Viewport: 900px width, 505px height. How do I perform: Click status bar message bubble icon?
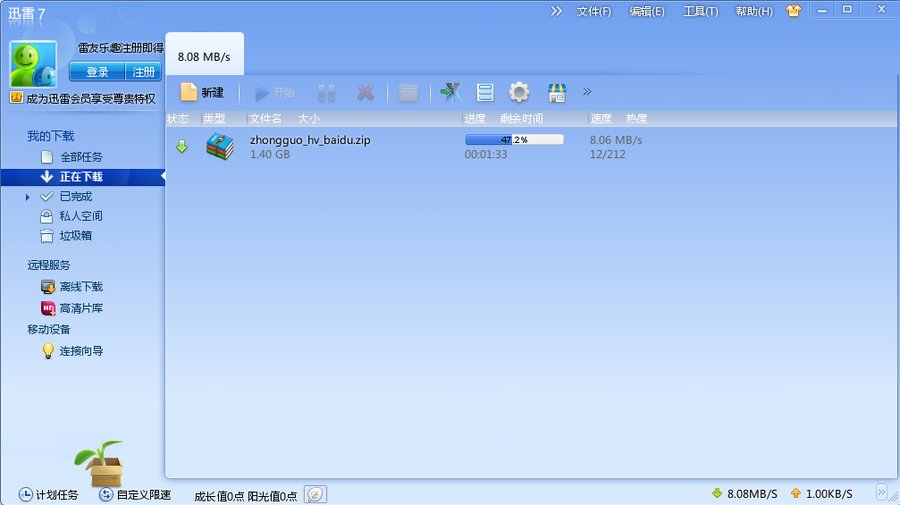pos(315,494)
